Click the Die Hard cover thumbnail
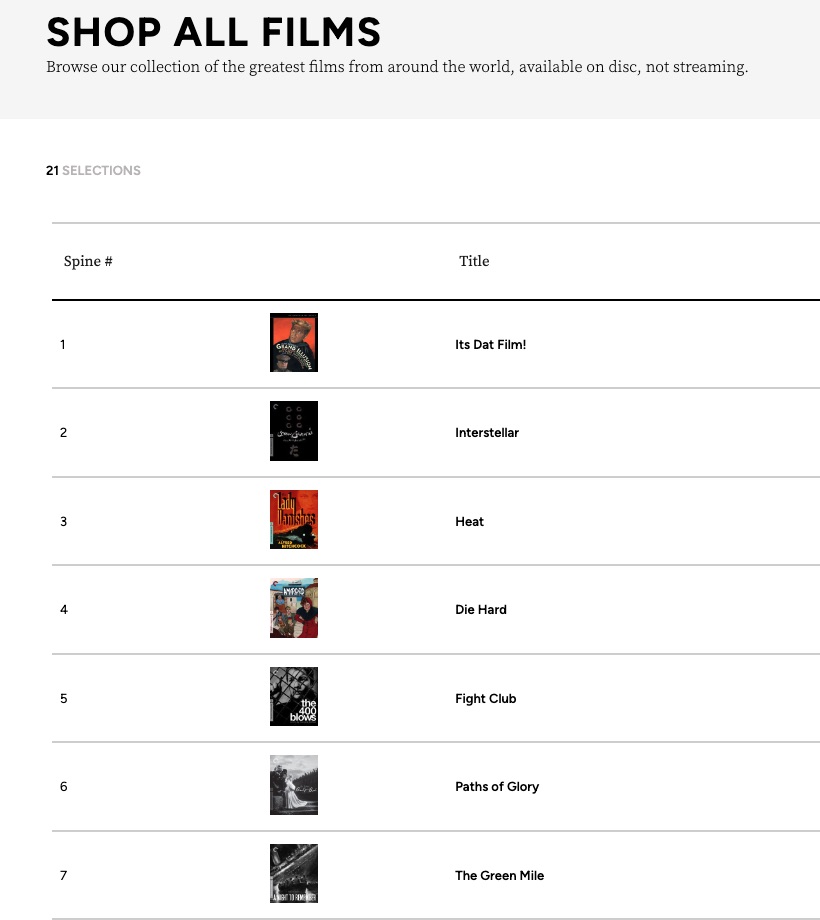The width and height of the screenshot is (820, 920). (x=294, y=608)
